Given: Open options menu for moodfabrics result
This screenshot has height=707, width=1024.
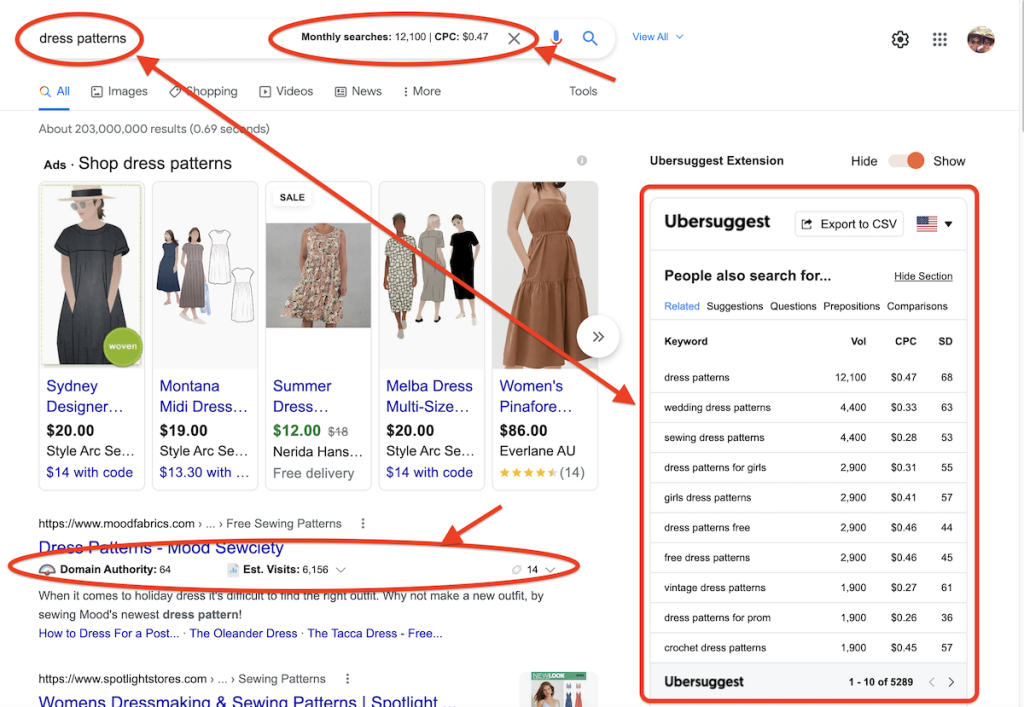Looking at the screenshot, I should 362,523.
